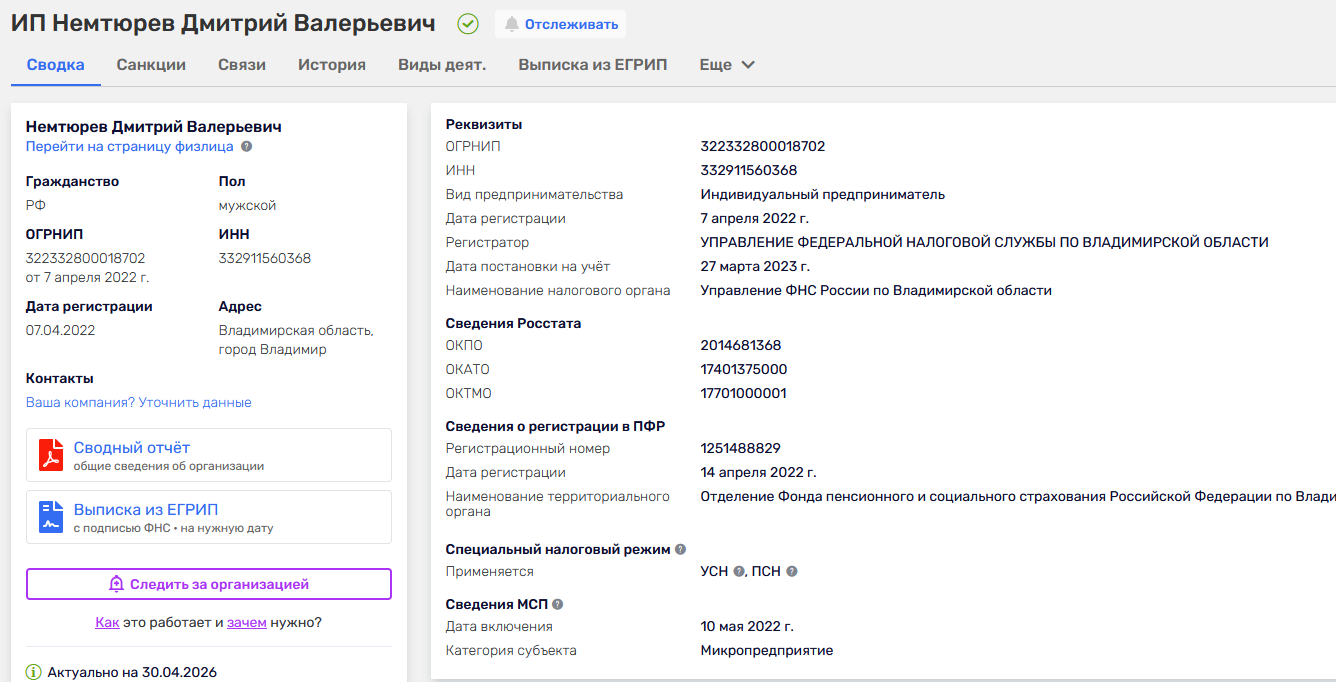Click the Индивидуальный предприниматель value
This screenshot has height=682, width=1336.
[823, 195]
